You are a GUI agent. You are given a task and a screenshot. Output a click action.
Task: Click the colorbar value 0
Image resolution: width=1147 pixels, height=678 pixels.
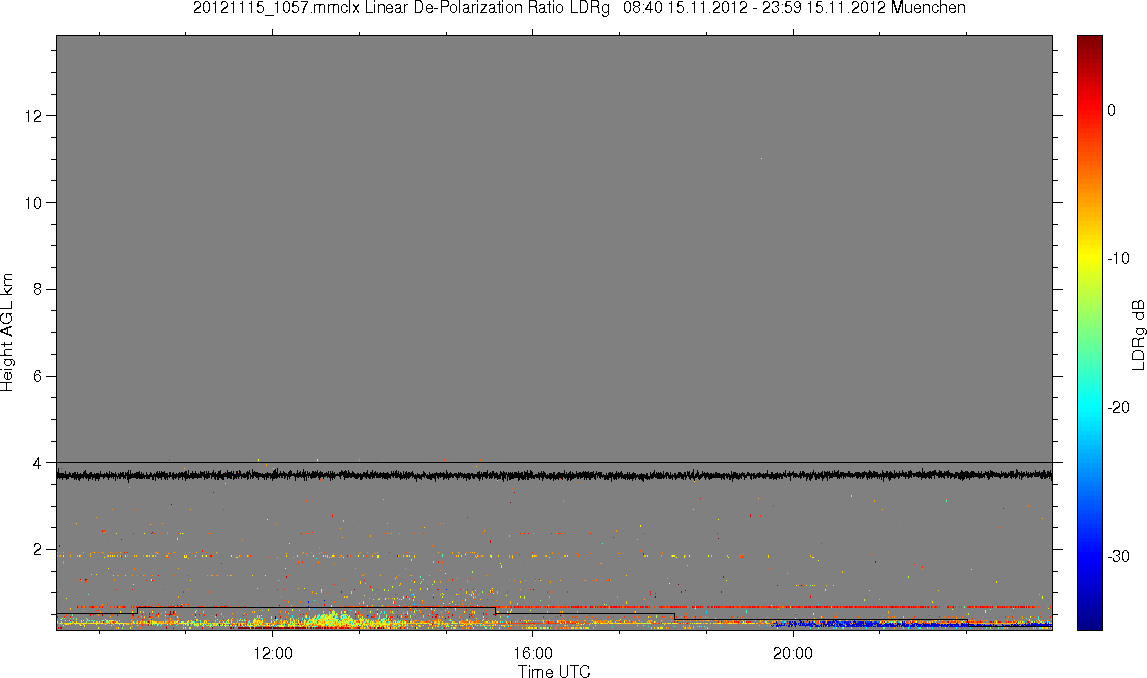click(1112, 110)
